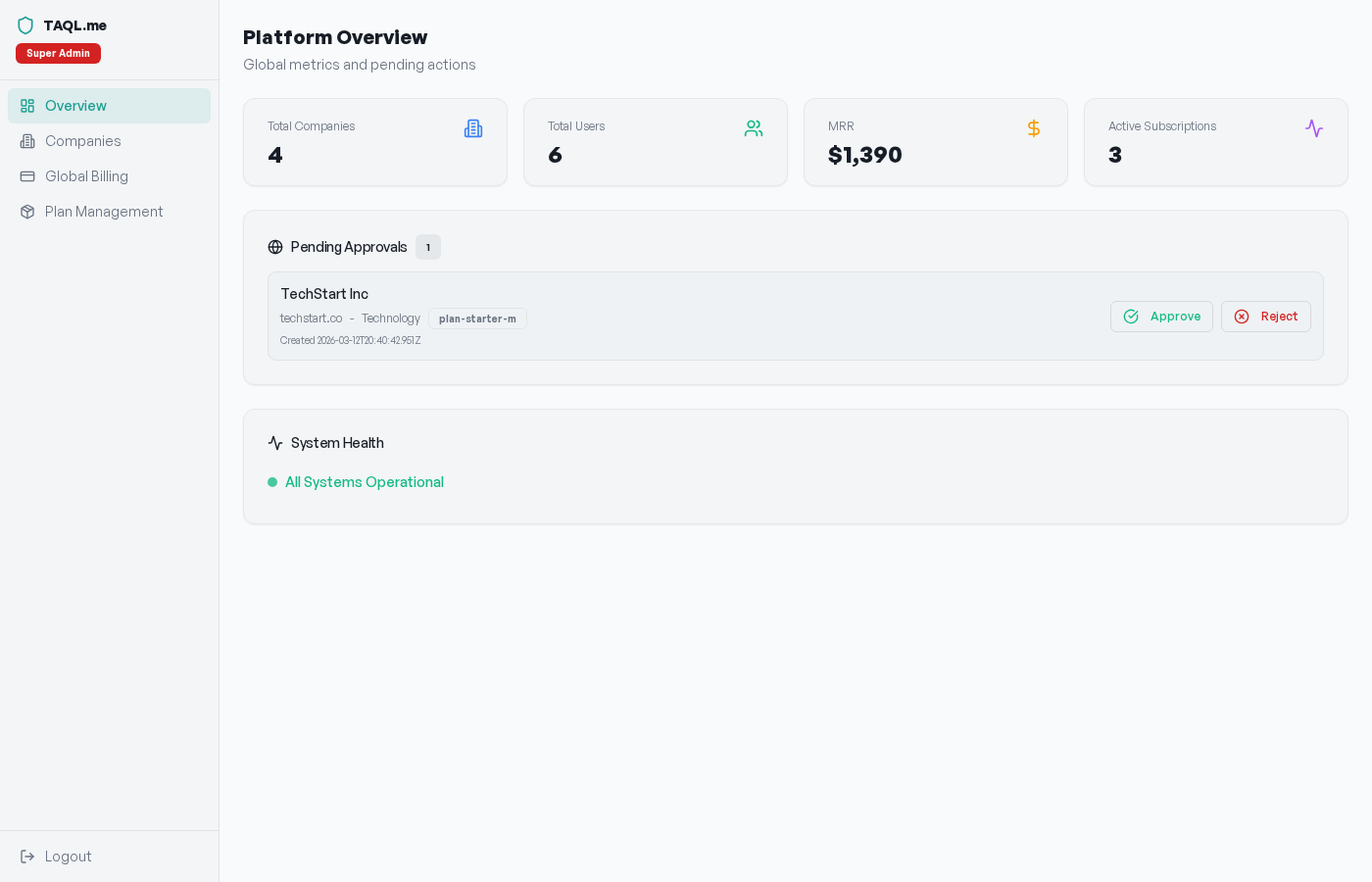The image size is (1372, 882).
Task: Click the users icon on Total Users card
Action: 754,127
